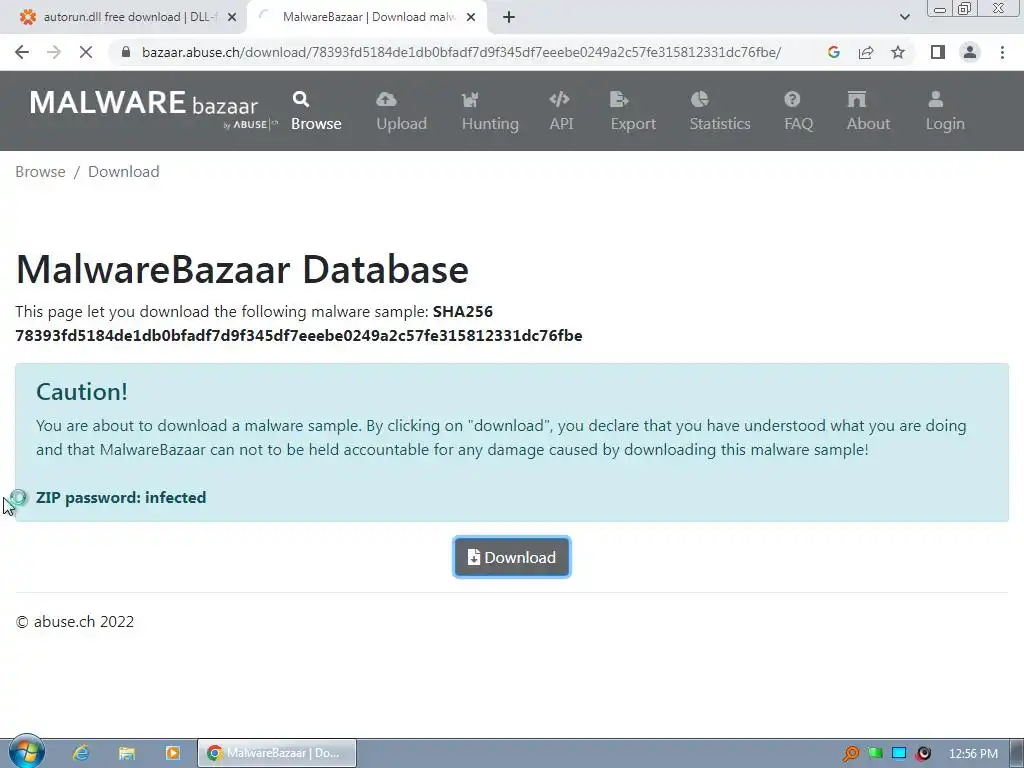This screenshot has height=768, width=1024.
Task: Click the Google icon in address bar
Action: [833, 52]
